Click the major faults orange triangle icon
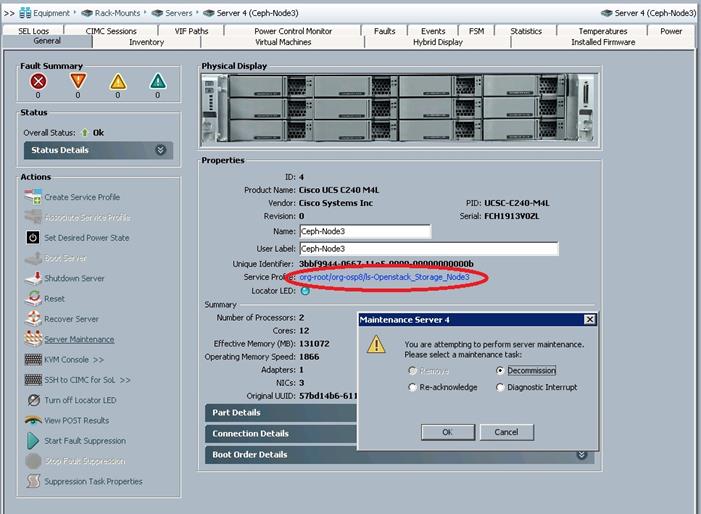 tap(78, 81)
